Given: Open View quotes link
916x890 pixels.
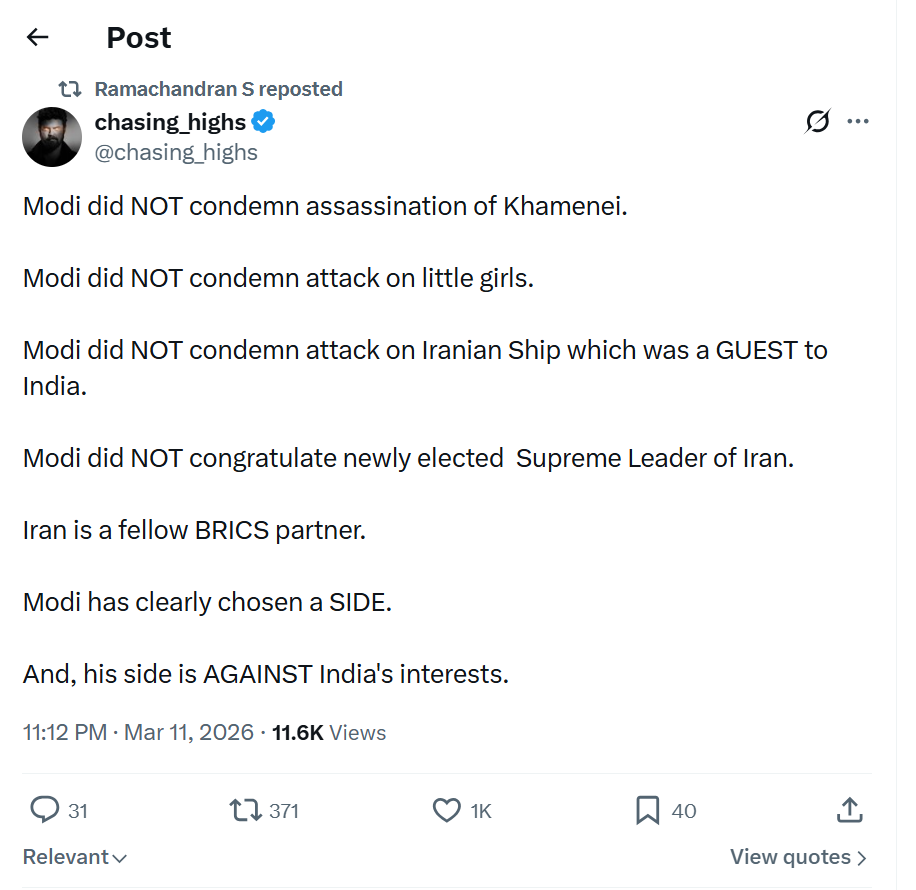Looking at the screenshot, I should point(798,857).
